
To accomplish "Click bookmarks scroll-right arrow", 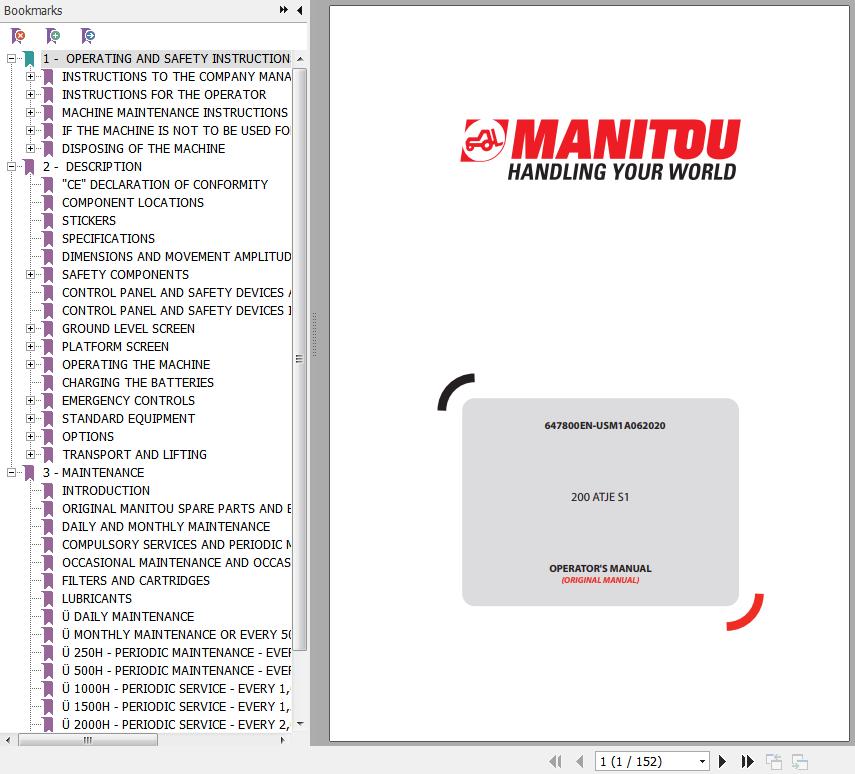I will coord(282,740).
